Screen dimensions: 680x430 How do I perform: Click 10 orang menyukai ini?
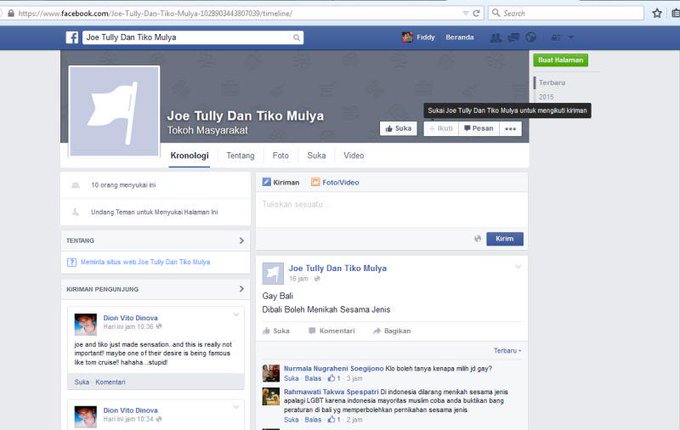(x=123, y=185)
